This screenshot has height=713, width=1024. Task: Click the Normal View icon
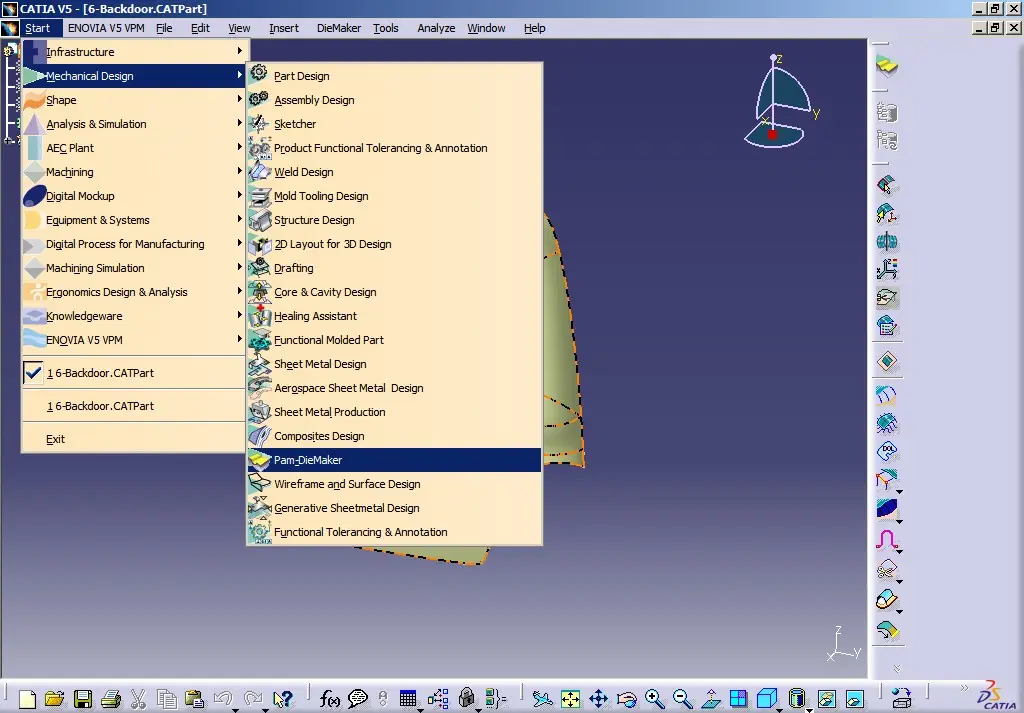(x=711, y=699)
